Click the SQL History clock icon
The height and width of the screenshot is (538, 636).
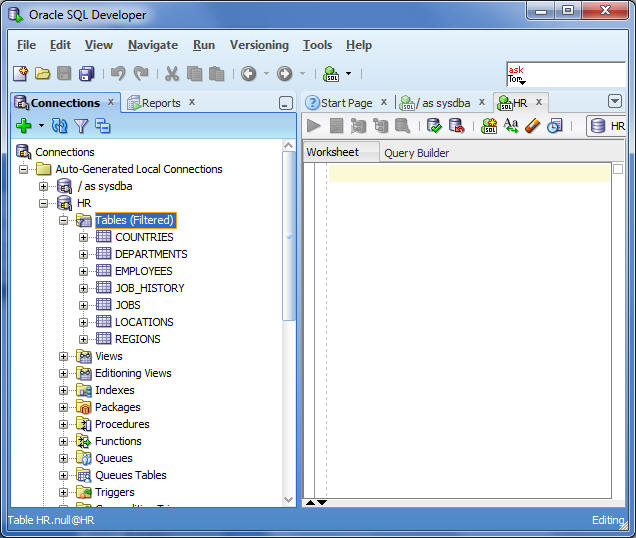(x=554, y=126)
